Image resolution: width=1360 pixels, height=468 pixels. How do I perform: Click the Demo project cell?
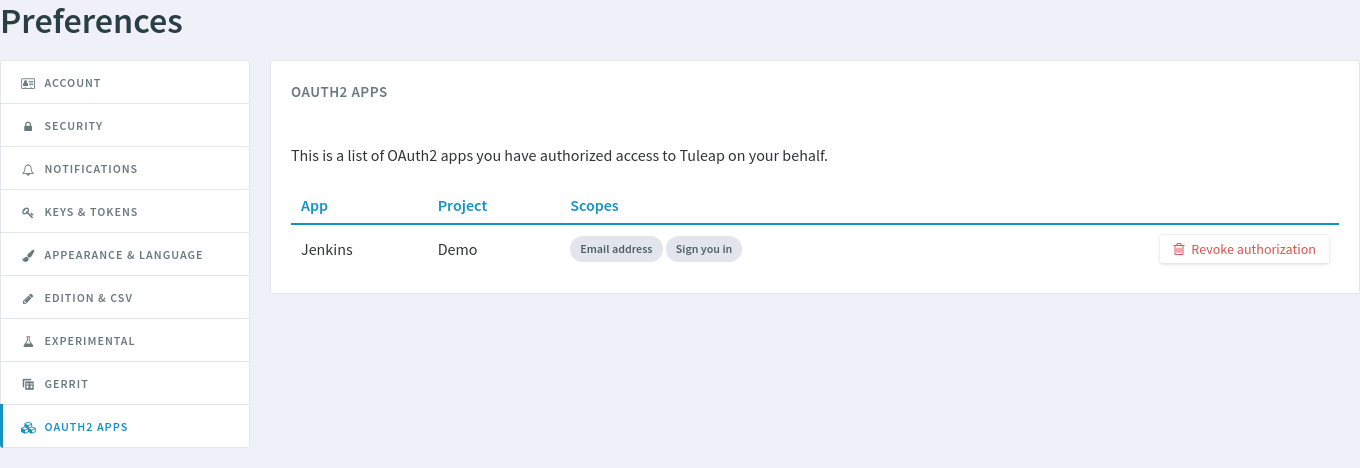(457, 250)
